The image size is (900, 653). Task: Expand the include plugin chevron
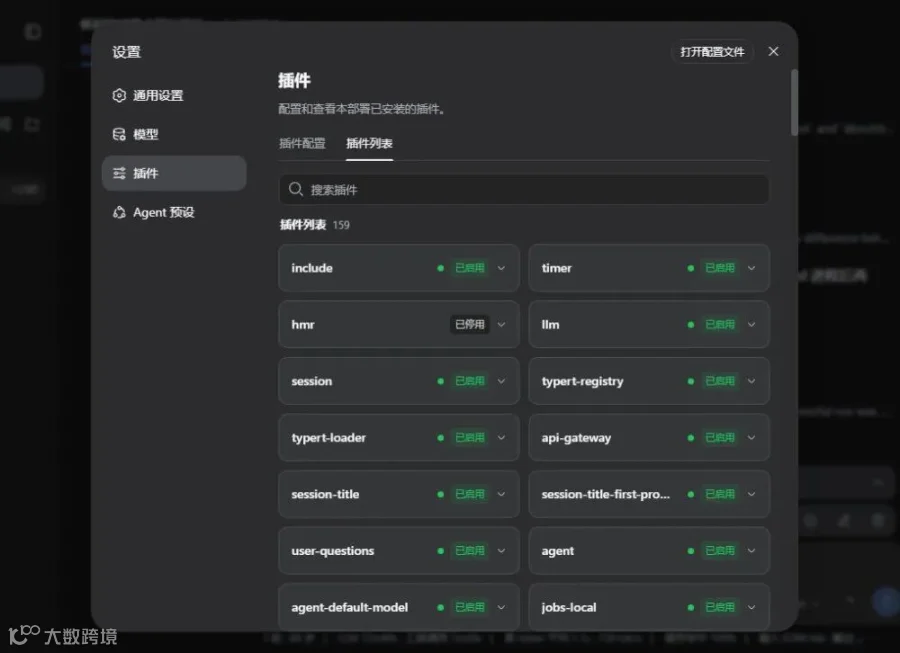[x=501, y=268]
